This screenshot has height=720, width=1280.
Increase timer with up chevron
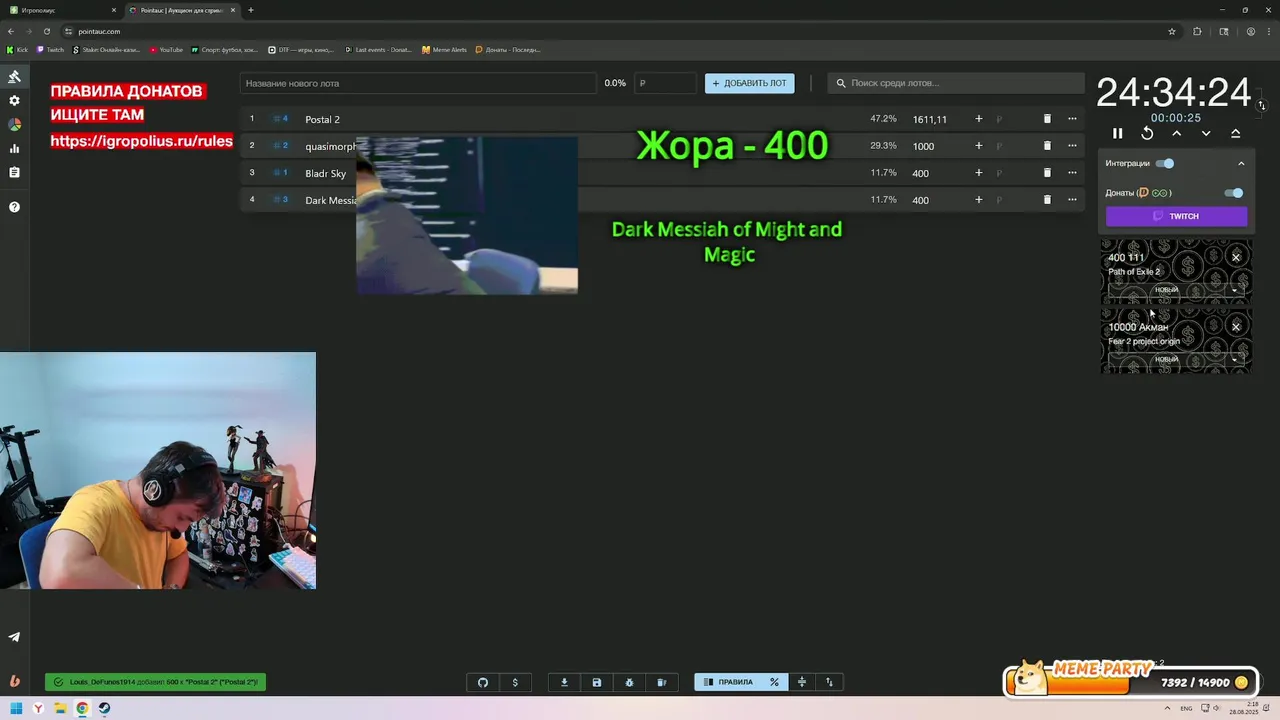(1176, 134)
